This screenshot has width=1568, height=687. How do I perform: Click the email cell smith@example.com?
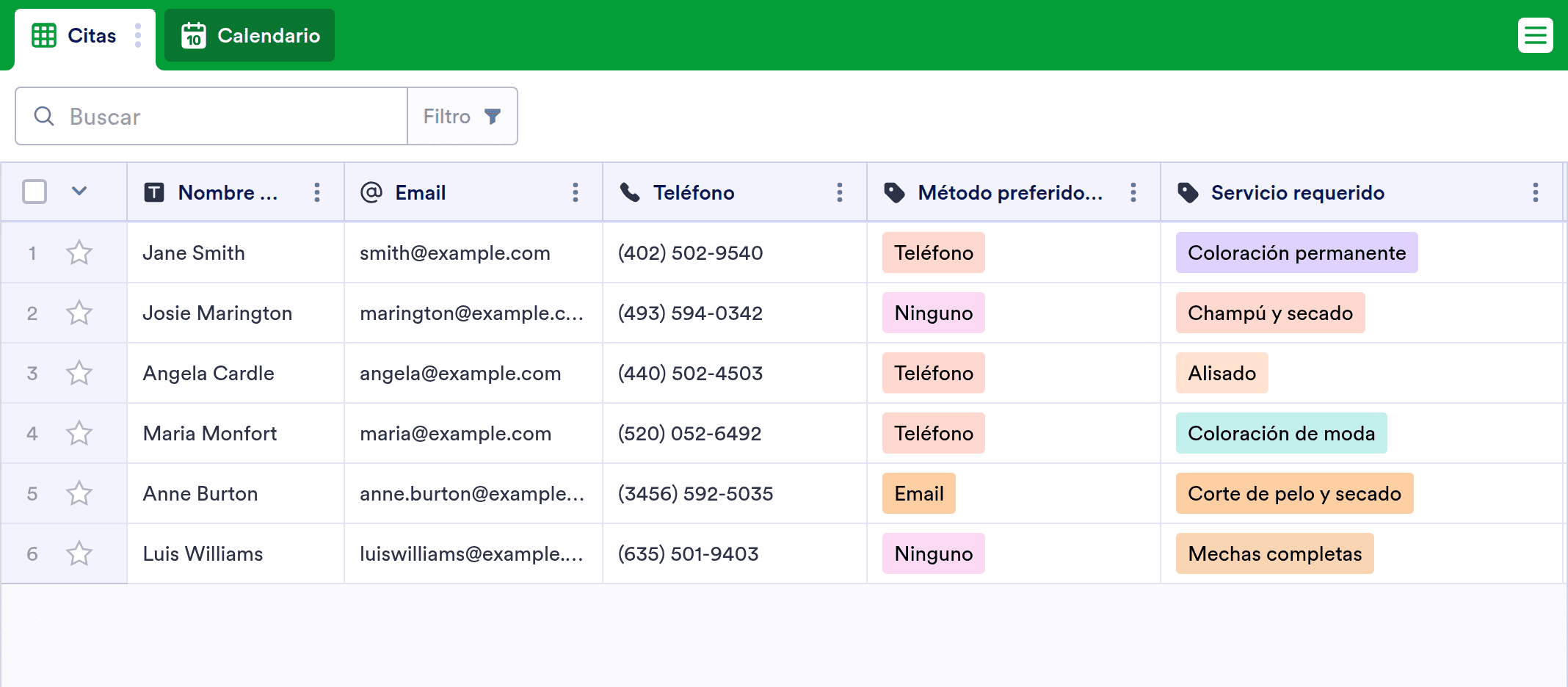coord(454,252)
